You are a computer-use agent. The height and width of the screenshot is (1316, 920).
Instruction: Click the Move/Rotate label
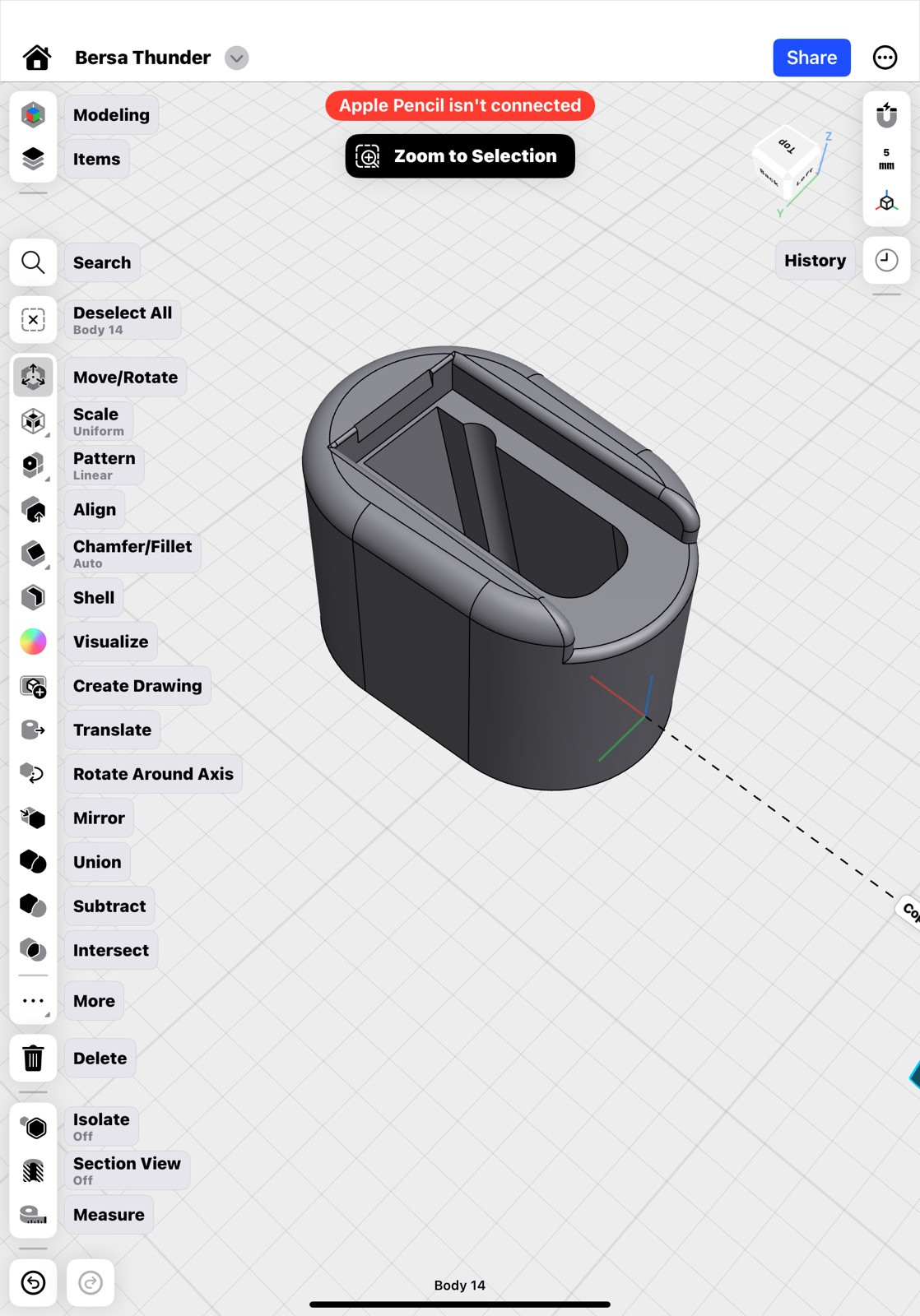click(125, 378)
